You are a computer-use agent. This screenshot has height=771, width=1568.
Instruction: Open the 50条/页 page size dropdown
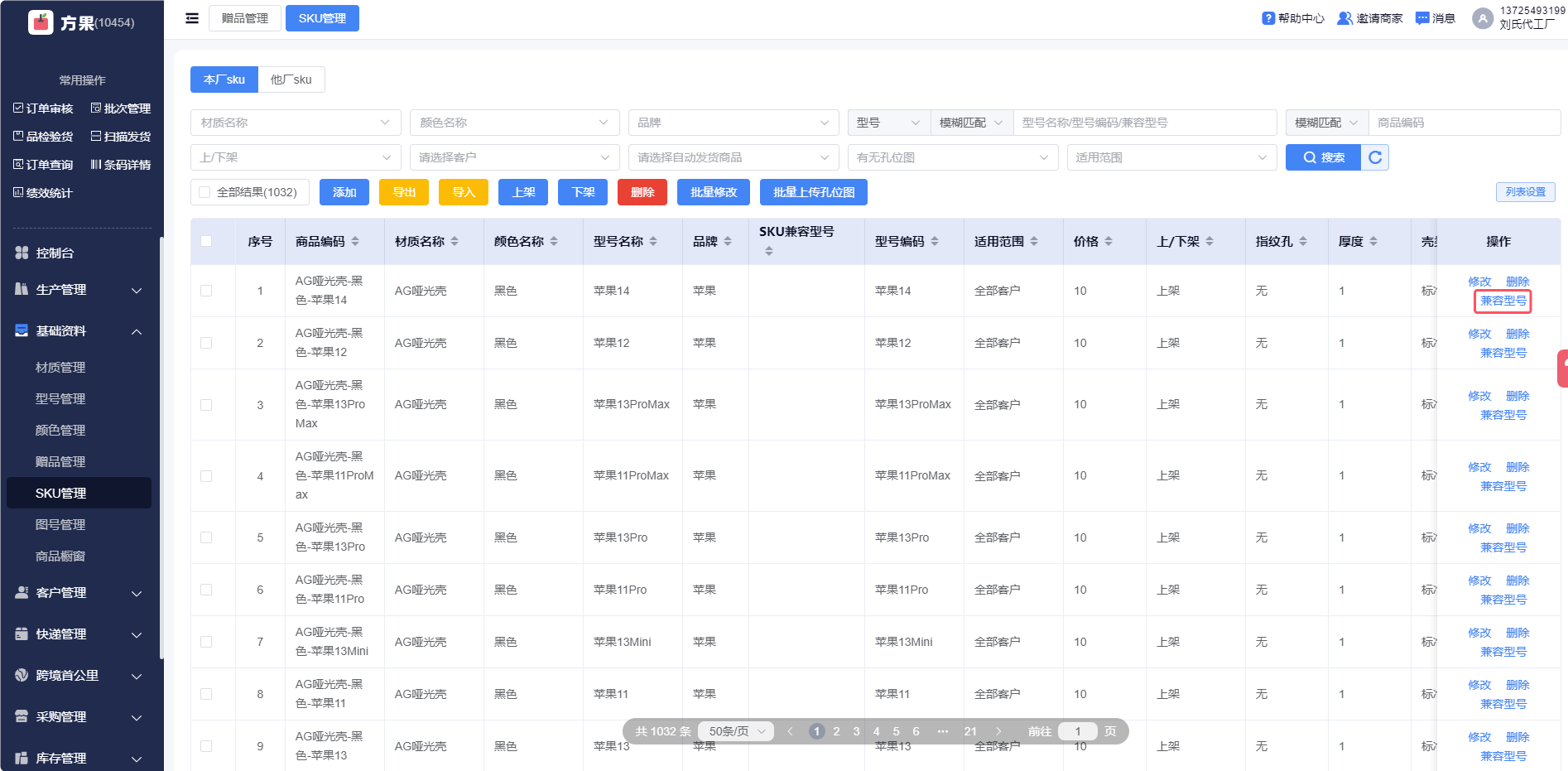tap(736, 731)
